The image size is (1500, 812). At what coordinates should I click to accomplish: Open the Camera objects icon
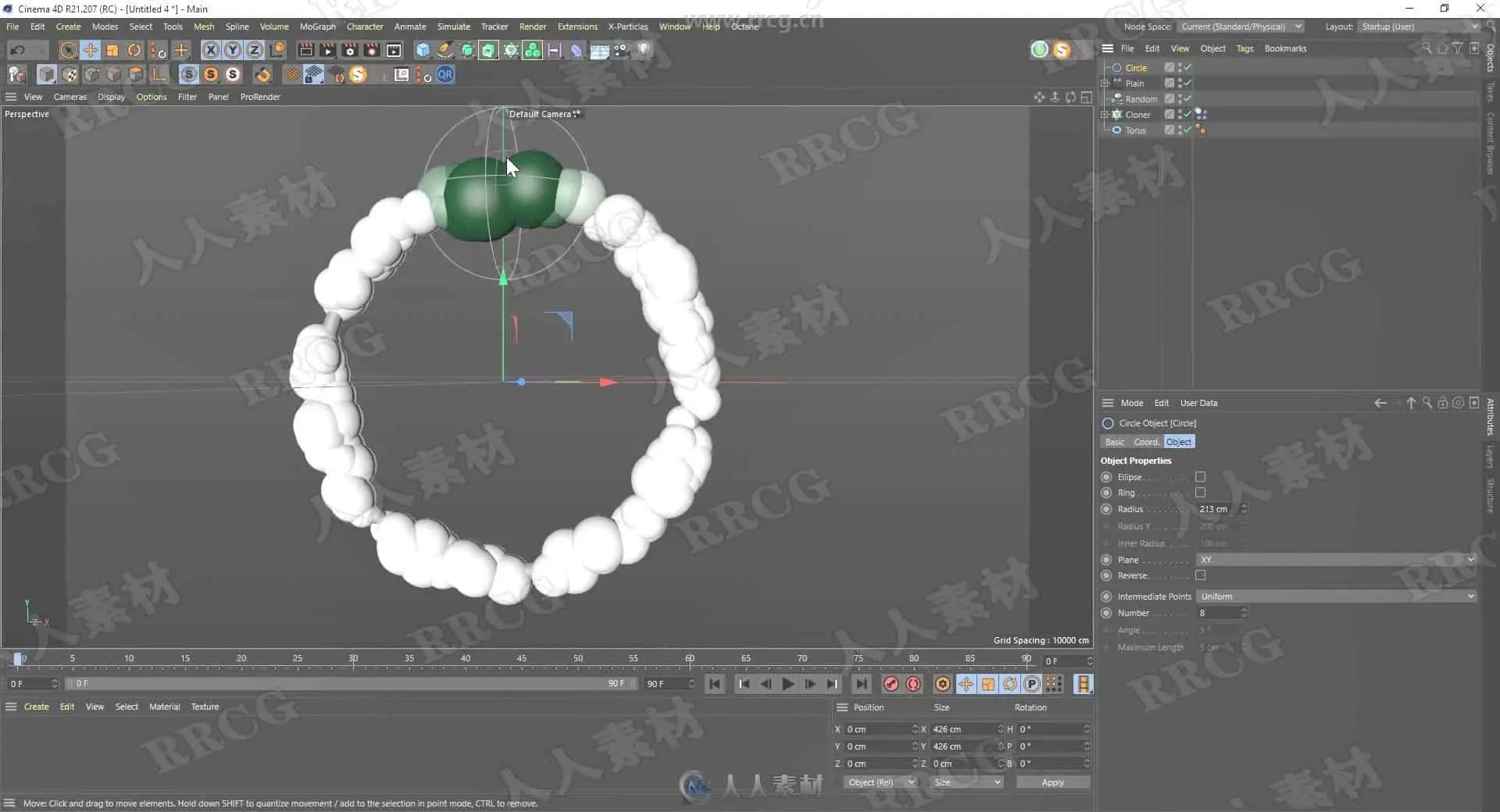[621, 51]
